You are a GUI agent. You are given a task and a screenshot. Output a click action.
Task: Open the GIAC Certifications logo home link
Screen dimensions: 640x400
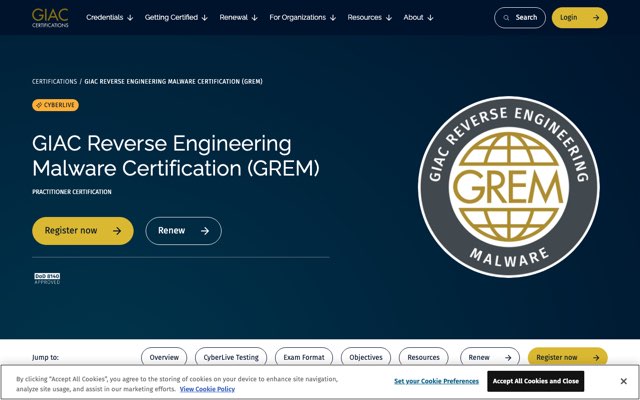(x=50, y=18)
